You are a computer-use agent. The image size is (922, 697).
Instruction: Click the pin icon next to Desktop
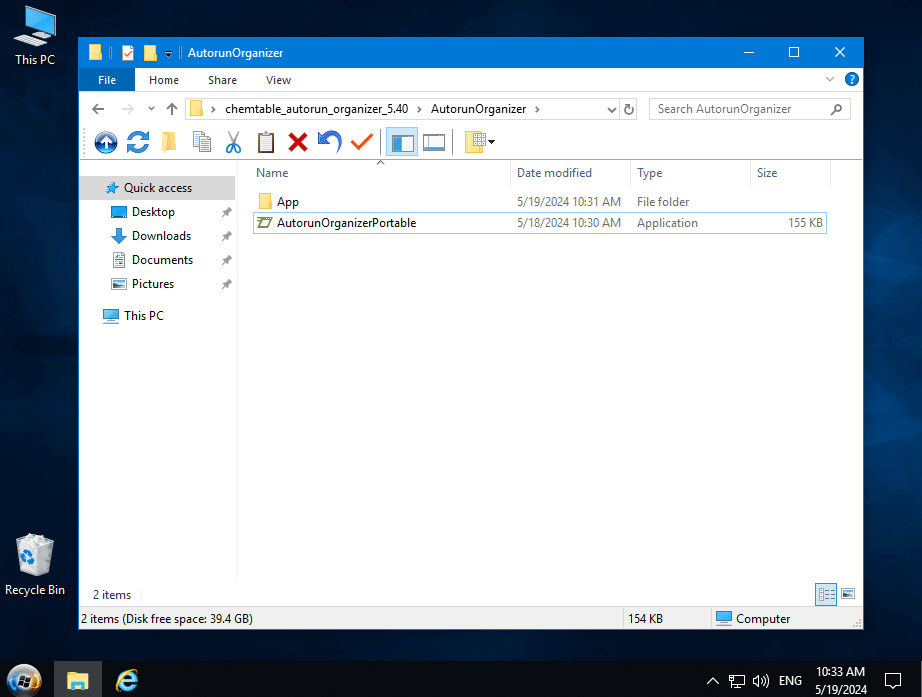(x=226, y=212)
